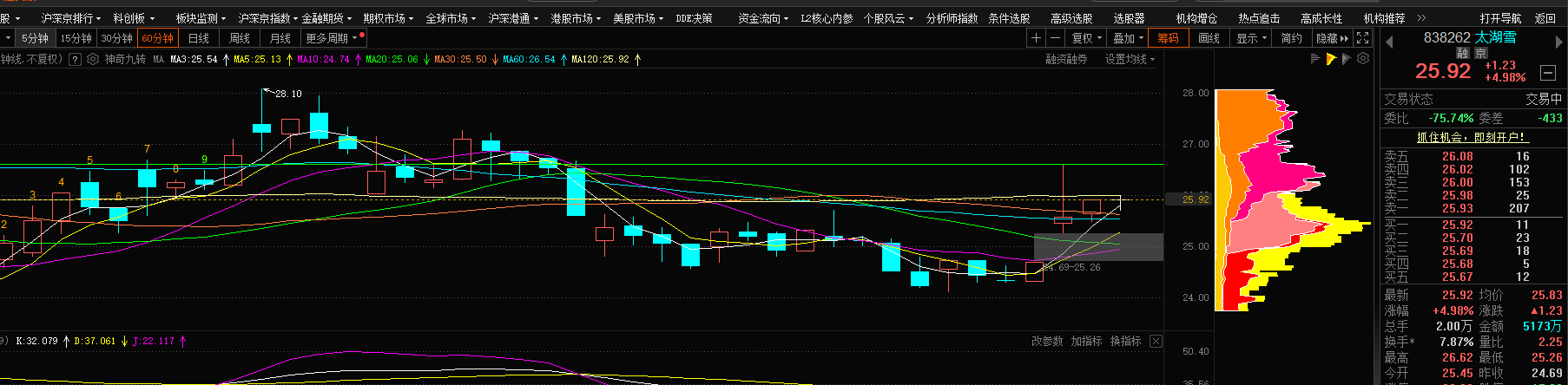The image size is (1568, 385).
Task: Click 打开导航 button
Action: (1501, 17)
